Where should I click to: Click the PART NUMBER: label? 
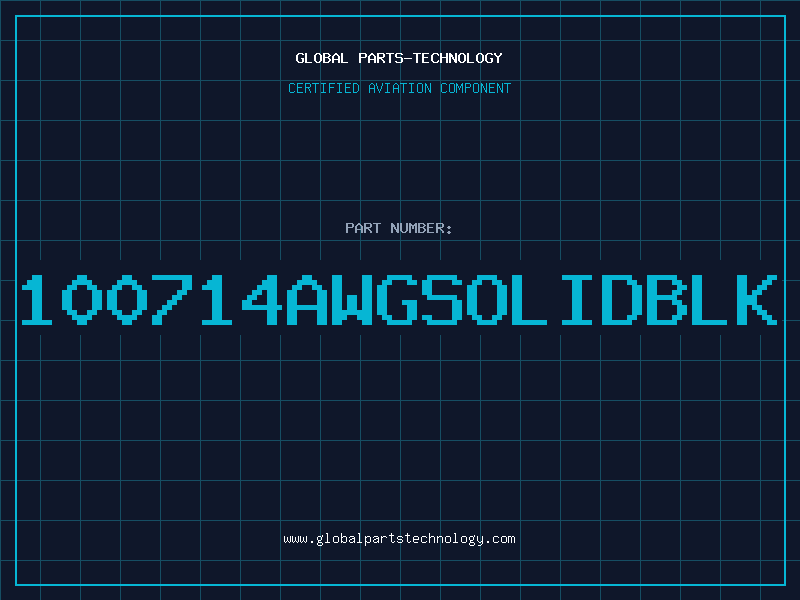(399, 228)
